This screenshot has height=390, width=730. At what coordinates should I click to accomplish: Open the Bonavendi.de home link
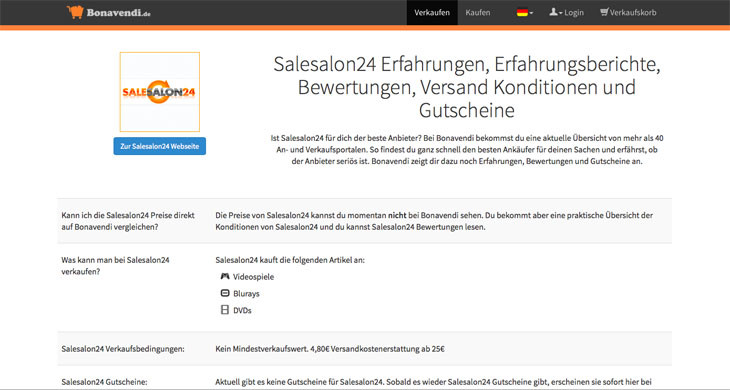[109, 12]
